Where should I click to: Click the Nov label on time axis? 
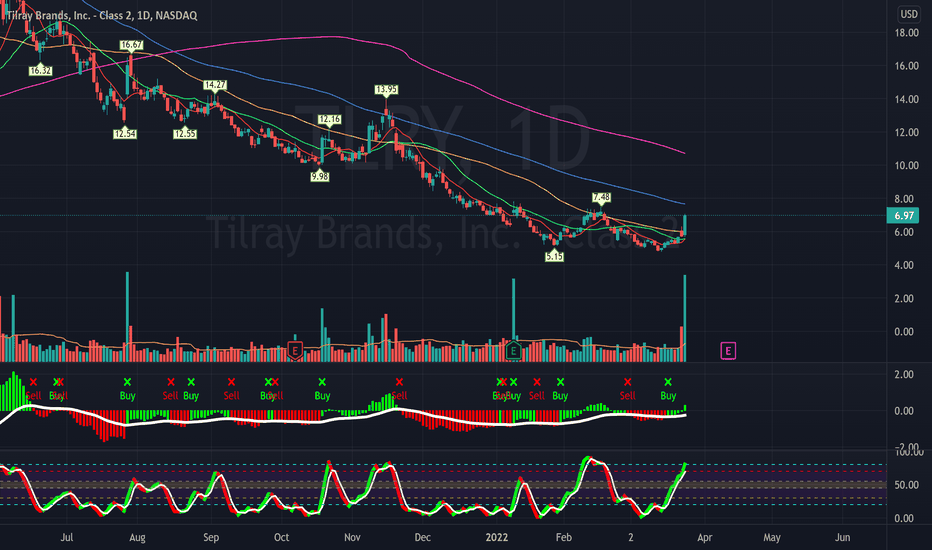tap(352, 538)
